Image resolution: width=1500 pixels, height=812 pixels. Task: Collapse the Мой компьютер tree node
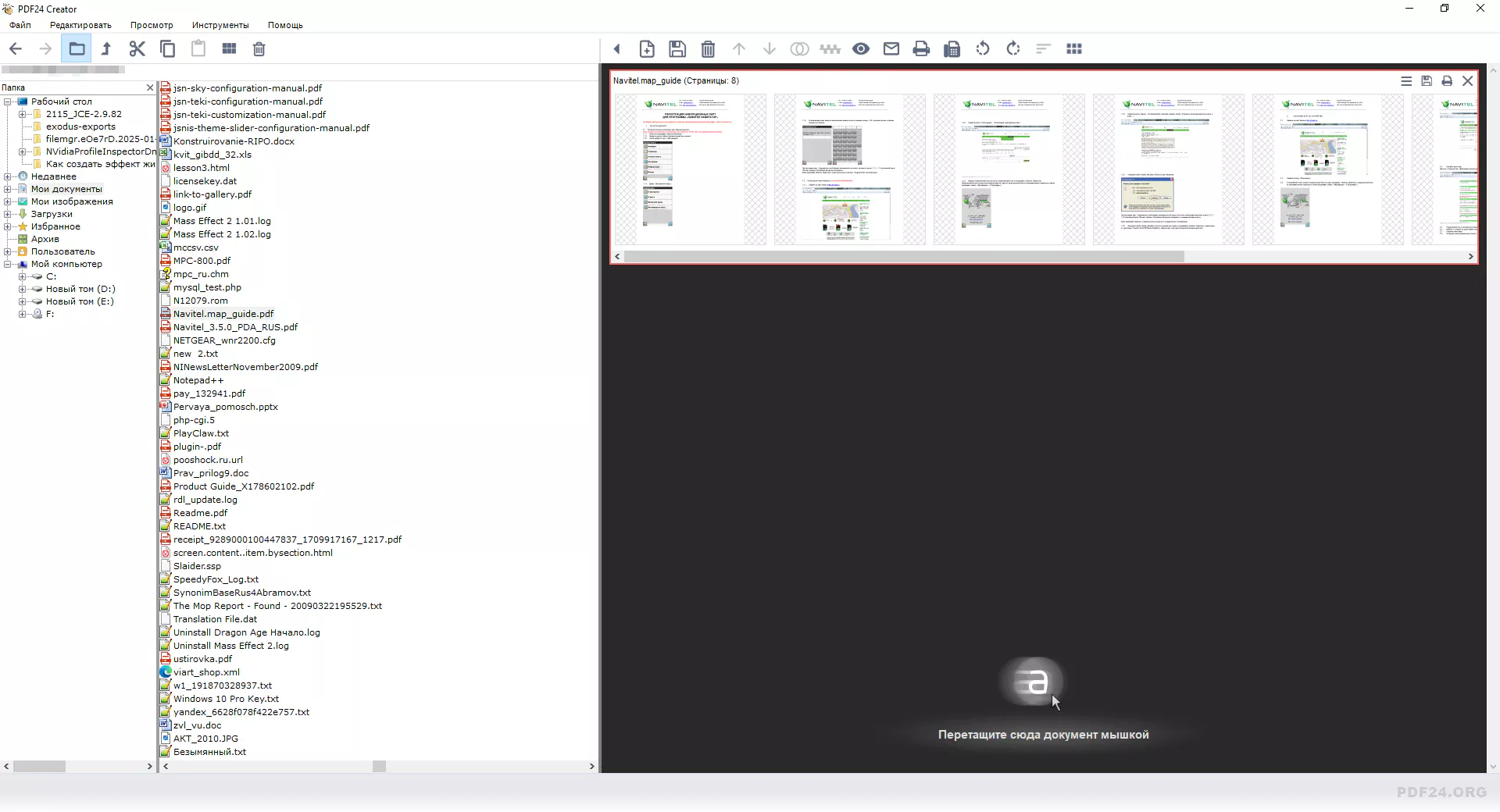pyautogui.click(x=8, y=264)
